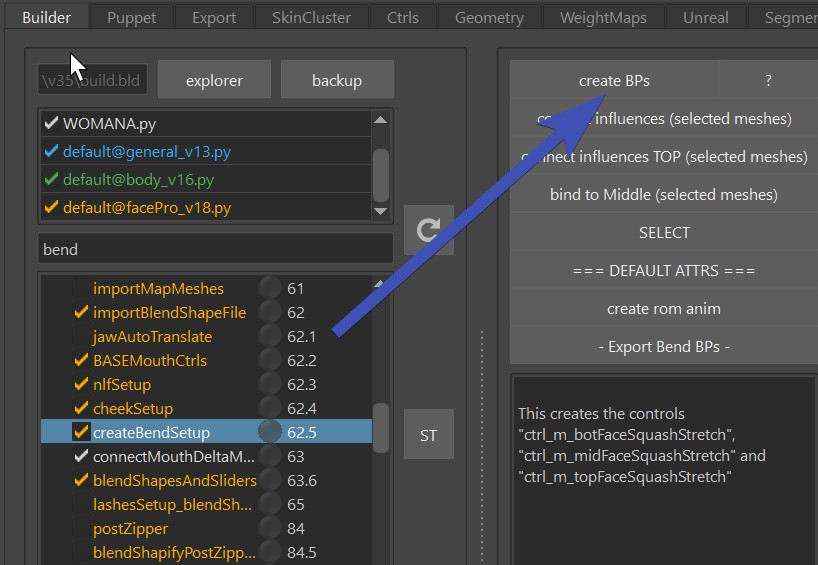Viewport: 818px width, 565px height.
Task: Click the round status dot beside connectMouthDeltaM...
Action: click(x=270, y=456)
